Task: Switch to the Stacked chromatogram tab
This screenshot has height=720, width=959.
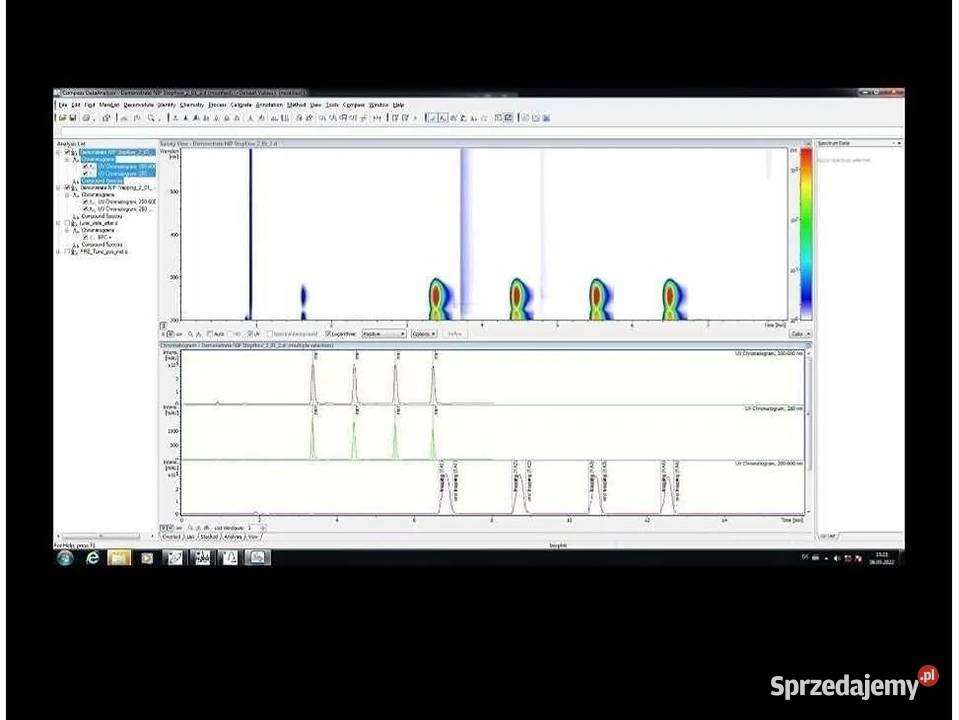Action: pyautogui.click(x=208, y=536)
